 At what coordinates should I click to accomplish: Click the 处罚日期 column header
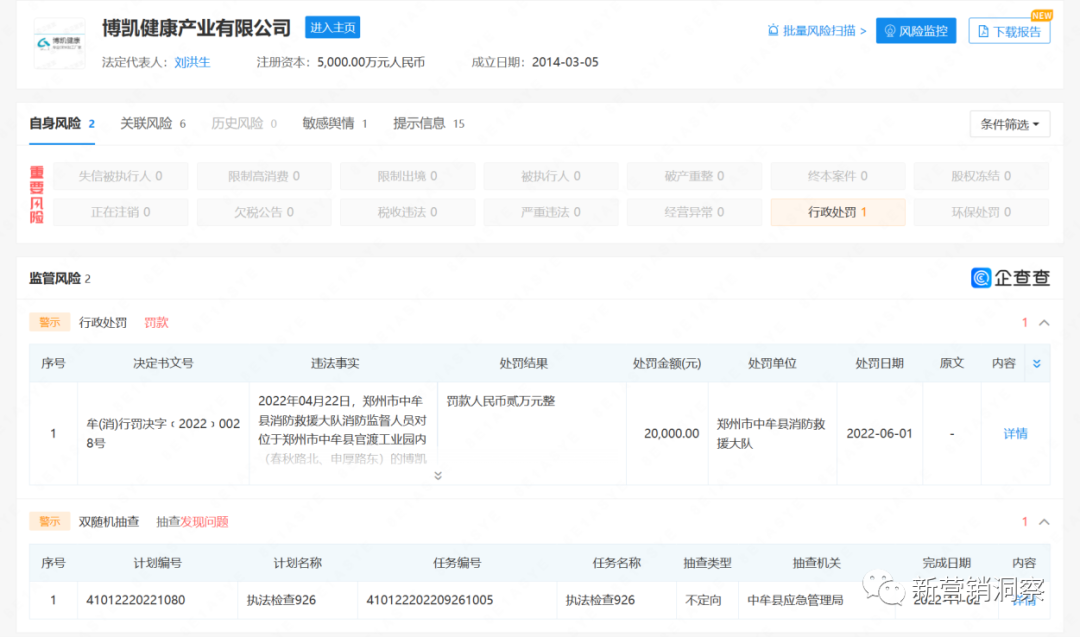click(880, 364)
